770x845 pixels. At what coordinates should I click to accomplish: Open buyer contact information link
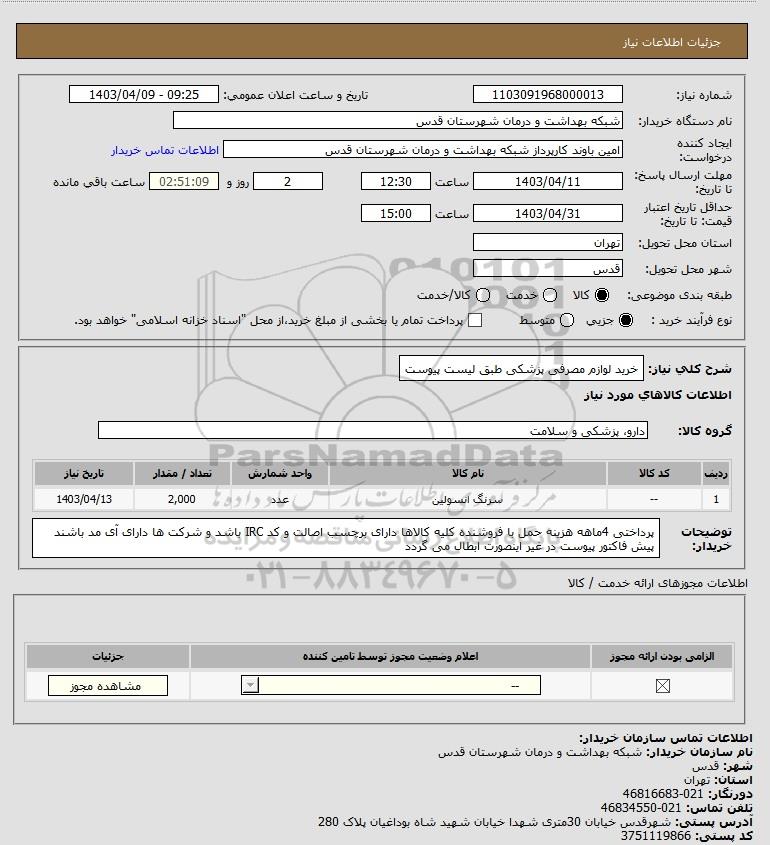click(x=165, y=150)
